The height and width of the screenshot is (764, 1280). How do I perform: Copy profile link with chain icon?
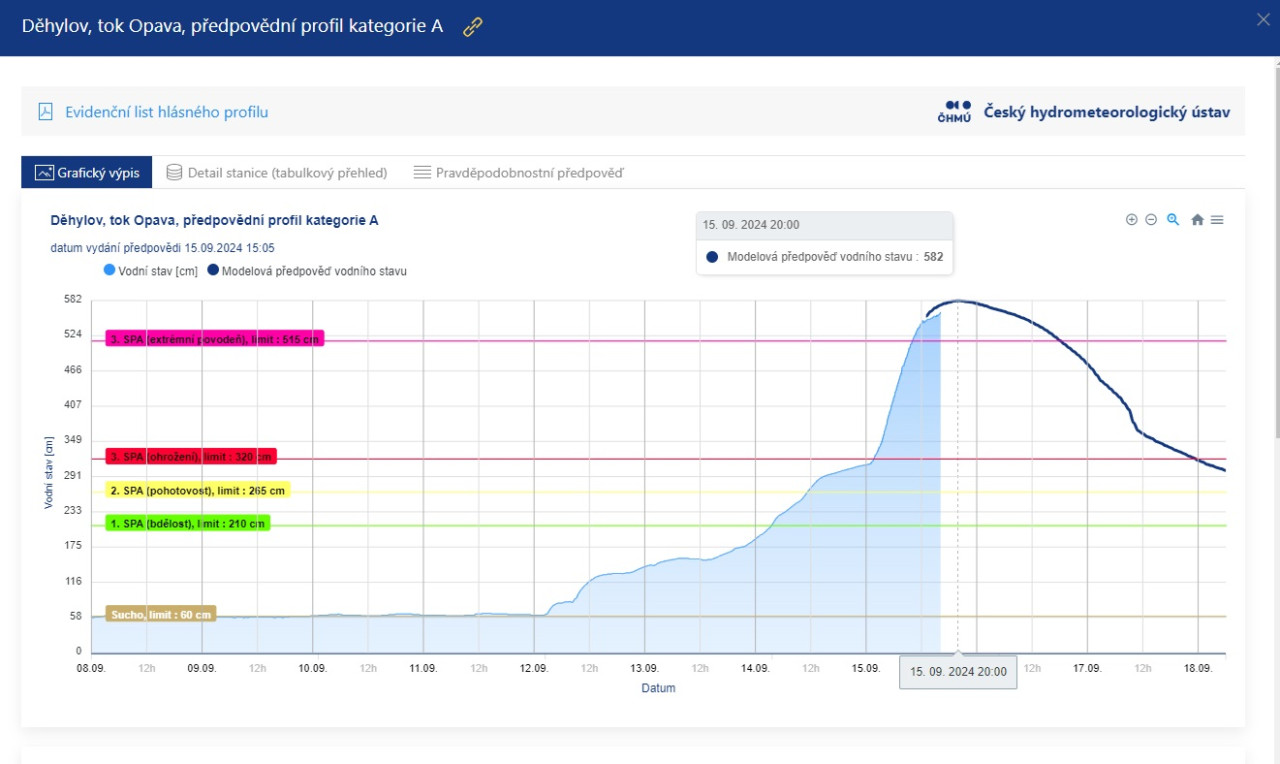(473, 27)
